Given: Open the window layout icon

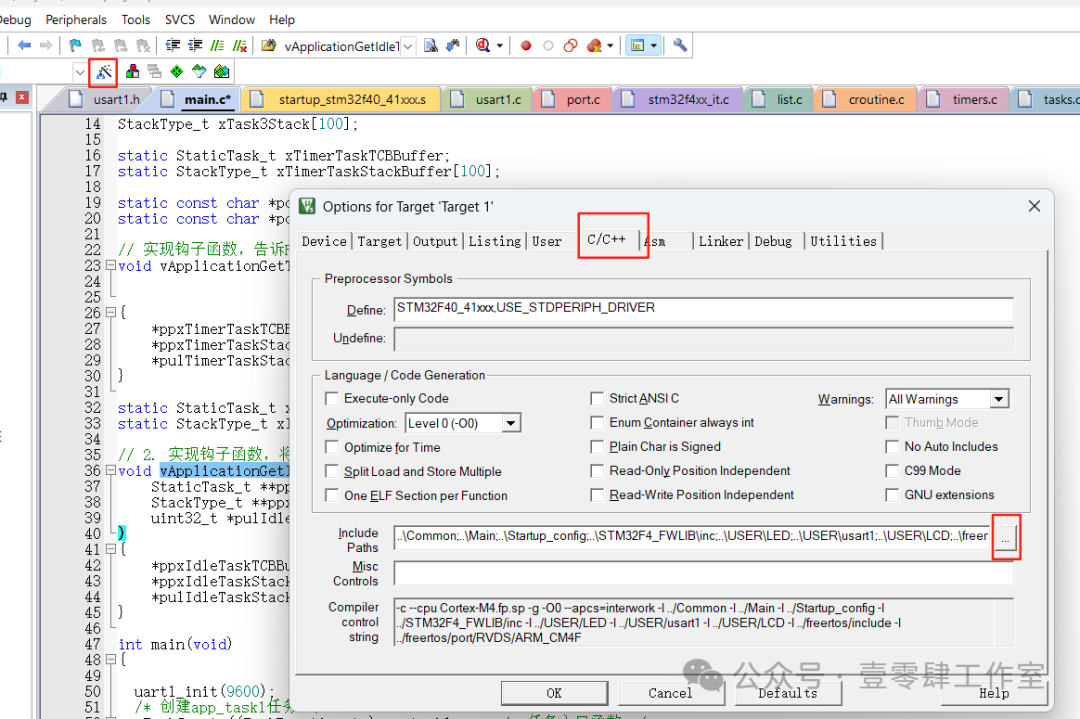Looking at the screenshot, I should point(638,45).
